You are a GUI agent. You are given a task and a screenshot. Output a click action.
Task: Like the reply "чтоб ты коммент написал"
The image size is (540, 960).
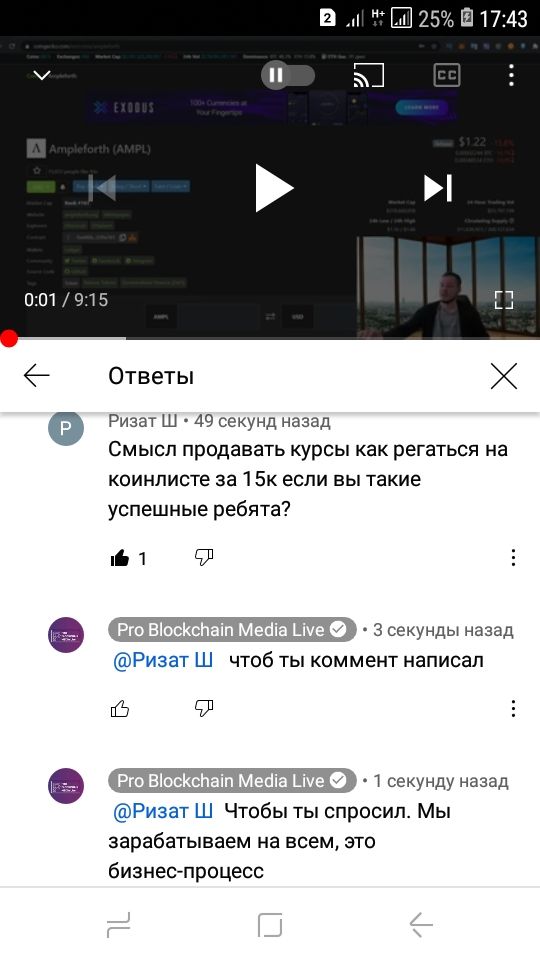[119, 709]
